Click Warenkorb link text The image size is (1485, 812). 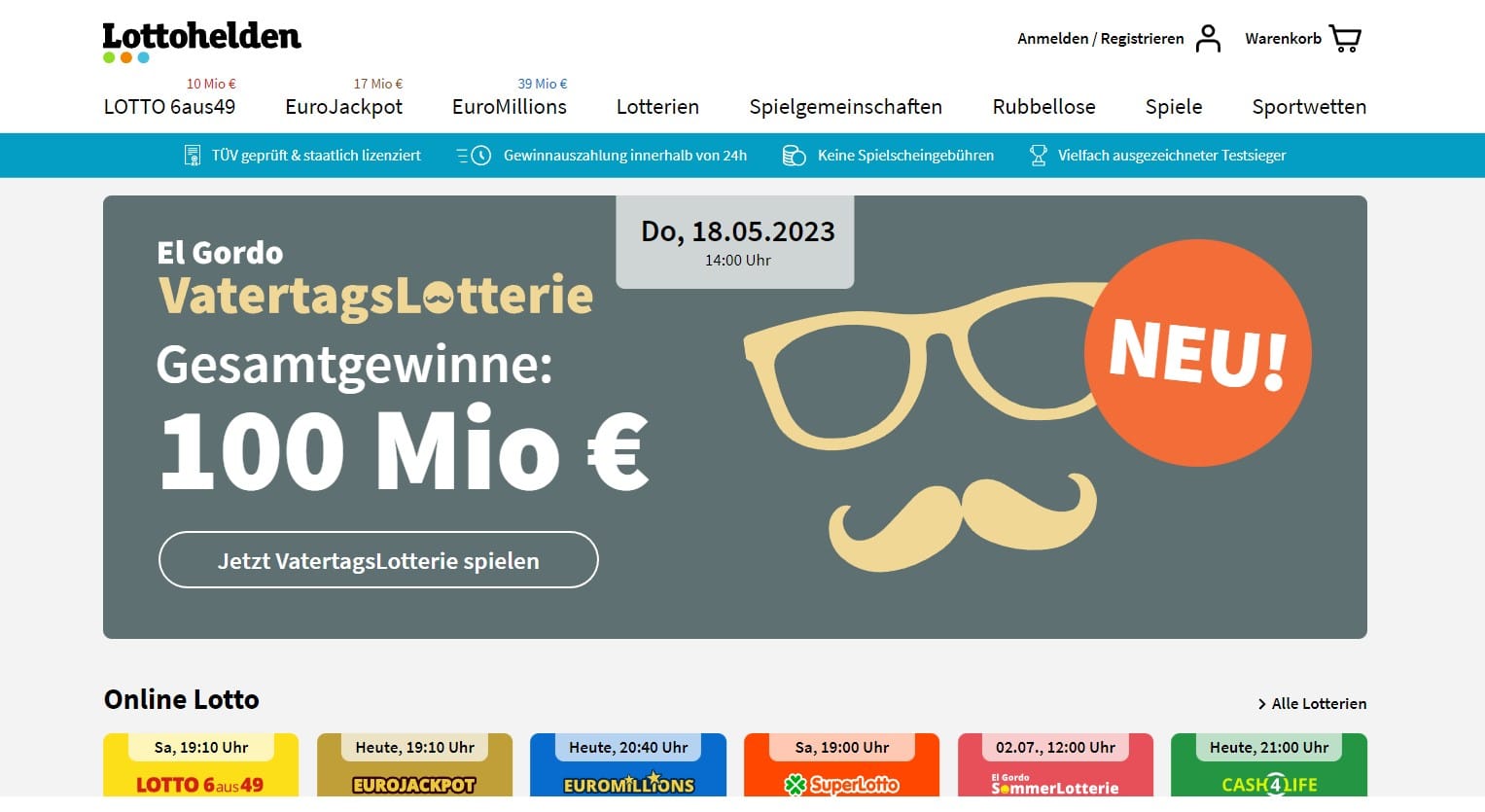[1283, 39]
